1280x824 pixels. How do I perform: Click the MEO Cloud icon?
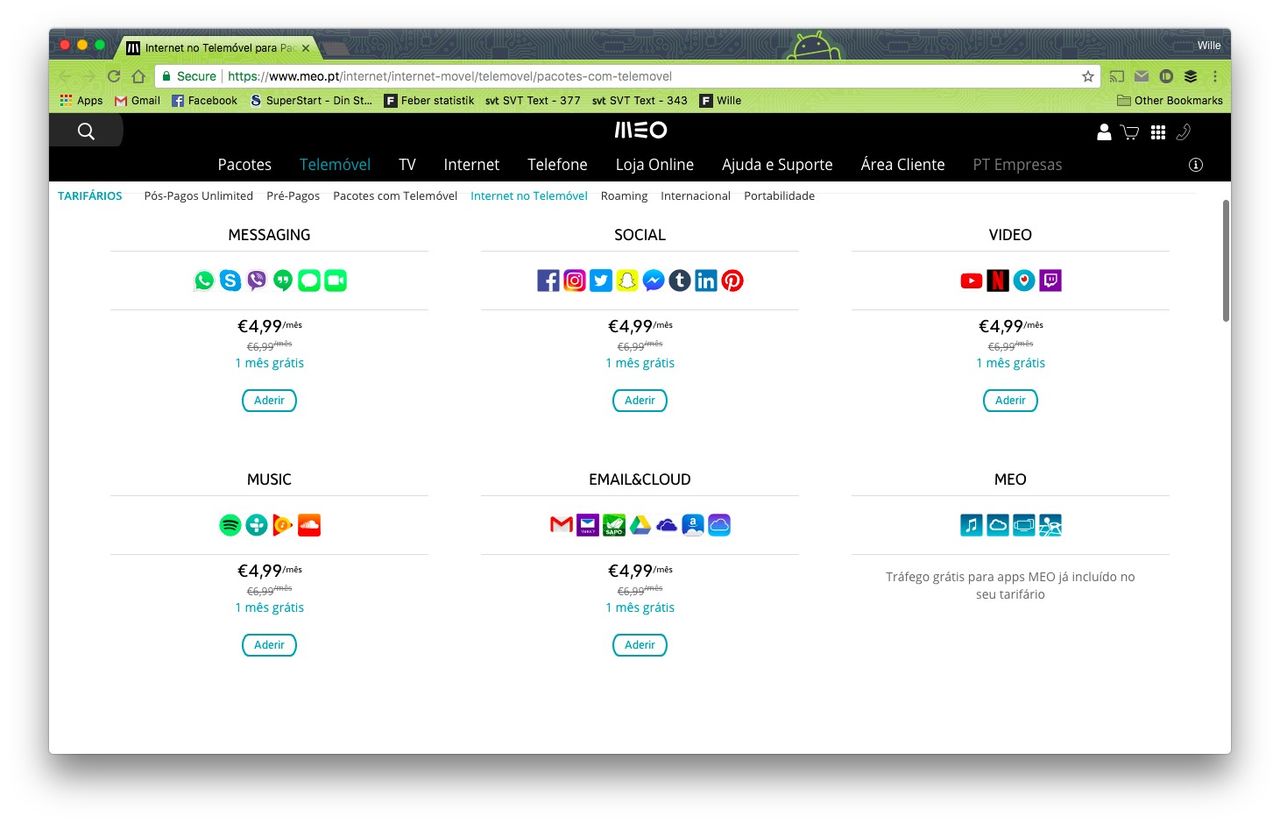coord(998,525)
